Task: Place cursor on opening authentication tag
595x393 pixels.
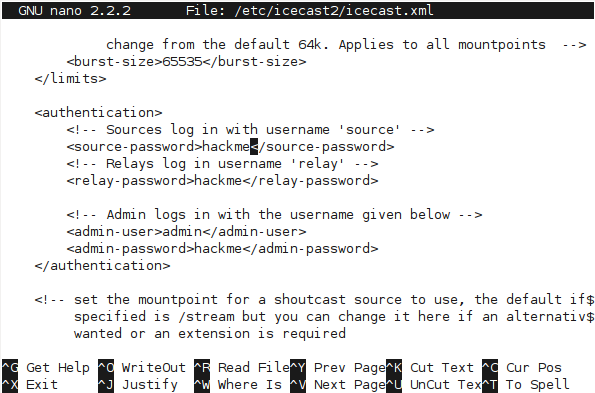Action: pos(98,113)
